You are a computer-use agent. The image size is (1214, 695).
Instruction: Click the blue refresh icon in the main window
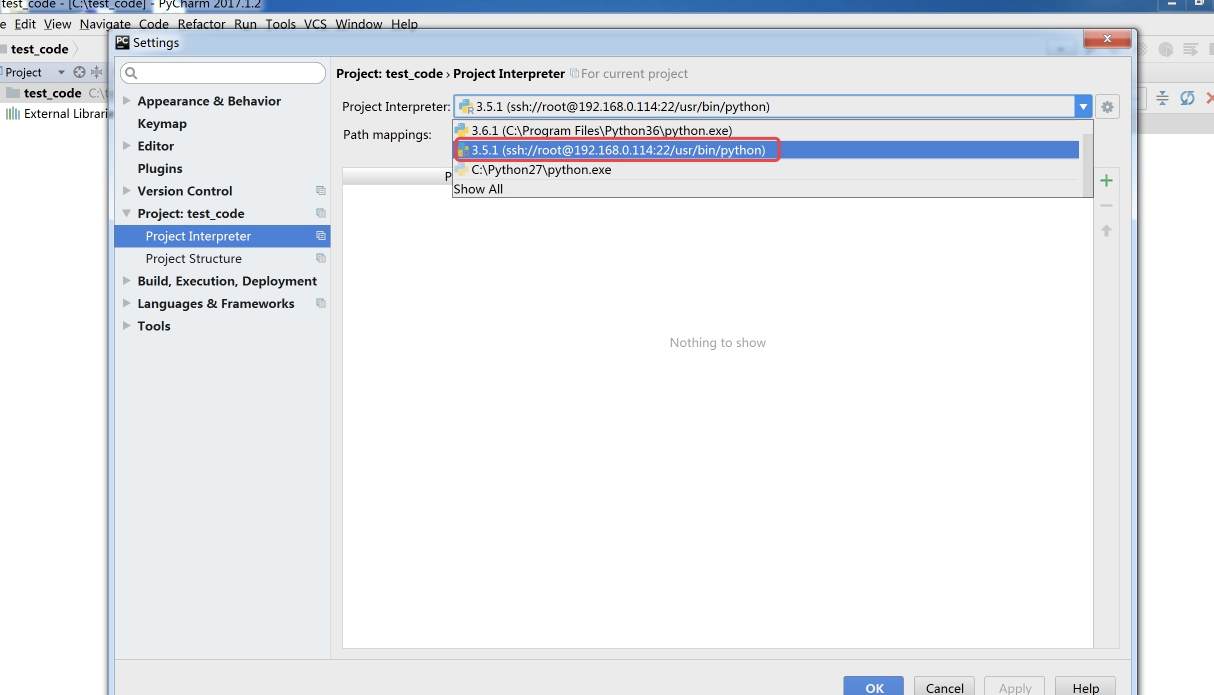coord(1187,98)
